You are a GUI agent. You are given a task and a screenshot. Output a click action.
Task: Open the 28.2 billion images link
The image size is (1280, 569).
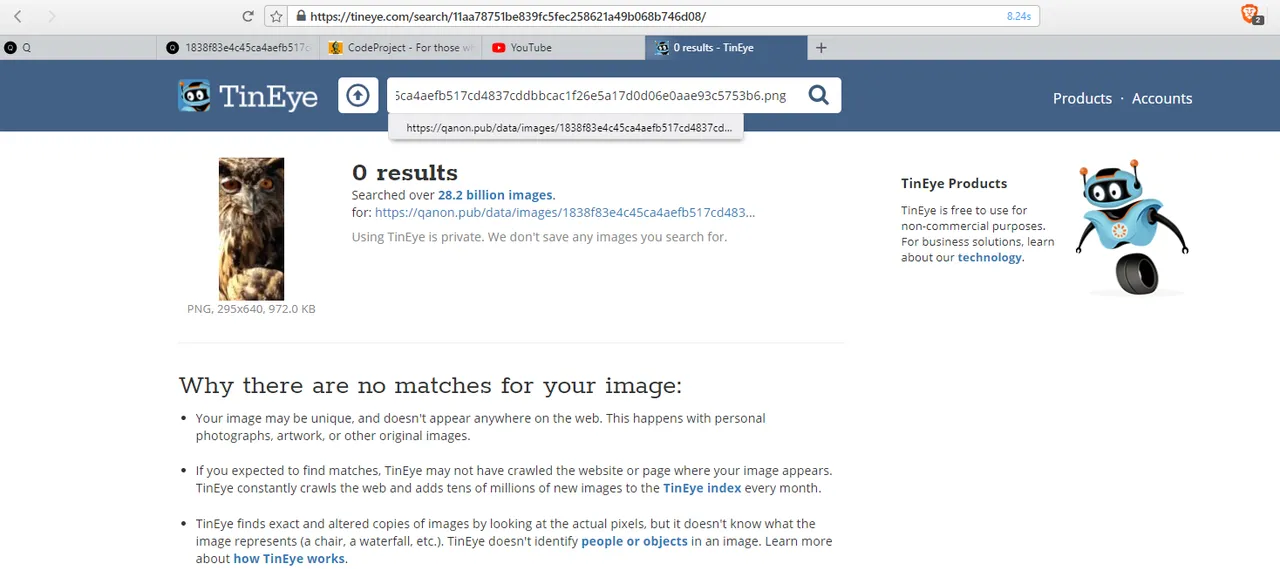click(x=495, y=195)
